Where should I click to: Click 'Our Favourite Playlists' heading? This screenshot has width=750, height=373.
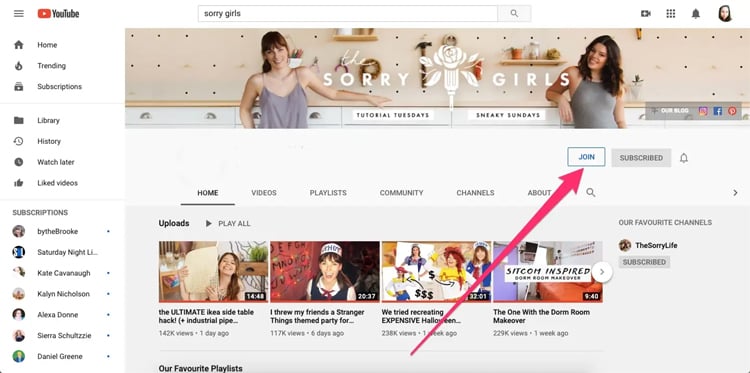[200, 368]
